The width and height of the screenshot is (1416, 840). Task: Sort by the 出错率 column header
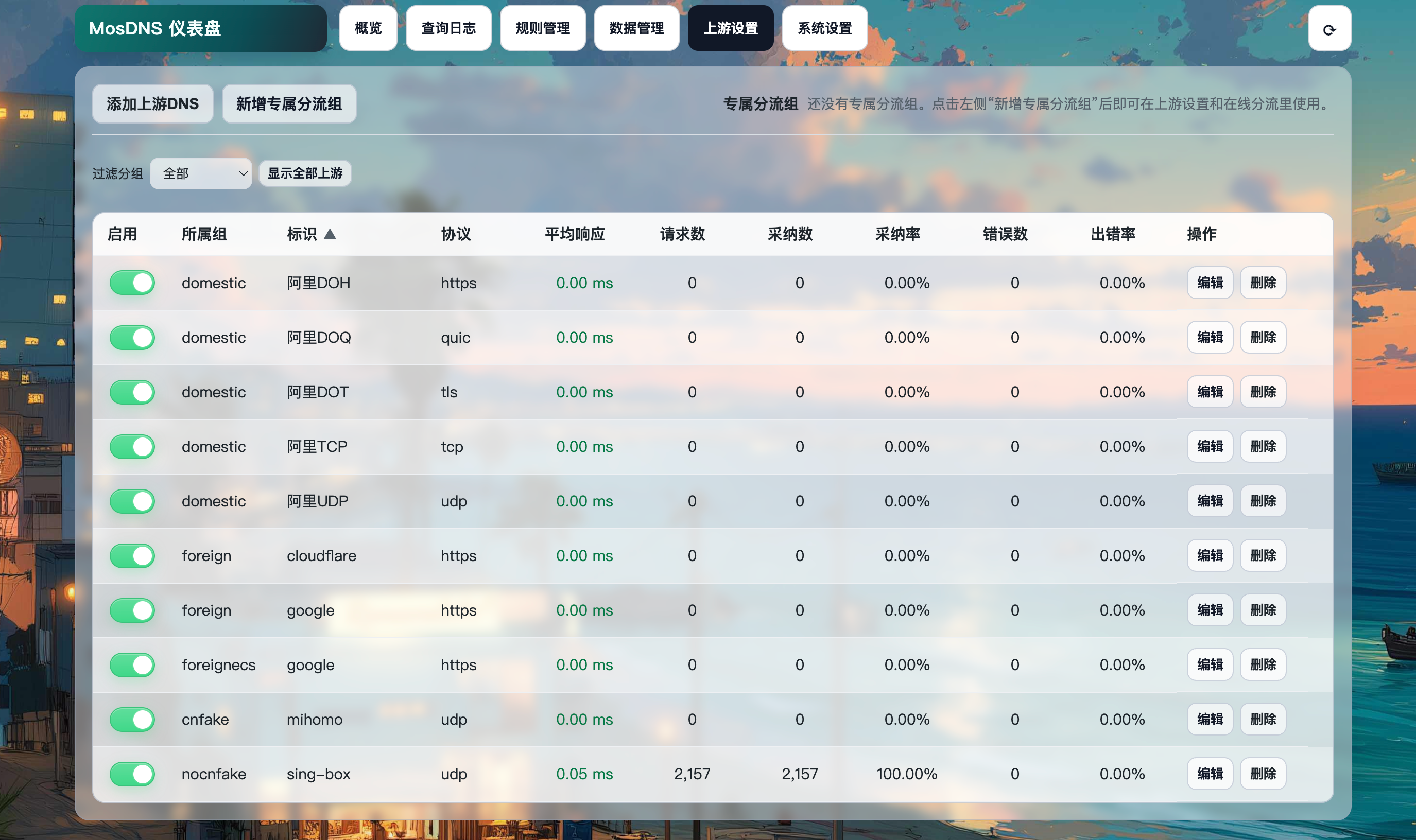click(x=1113, y=234)
